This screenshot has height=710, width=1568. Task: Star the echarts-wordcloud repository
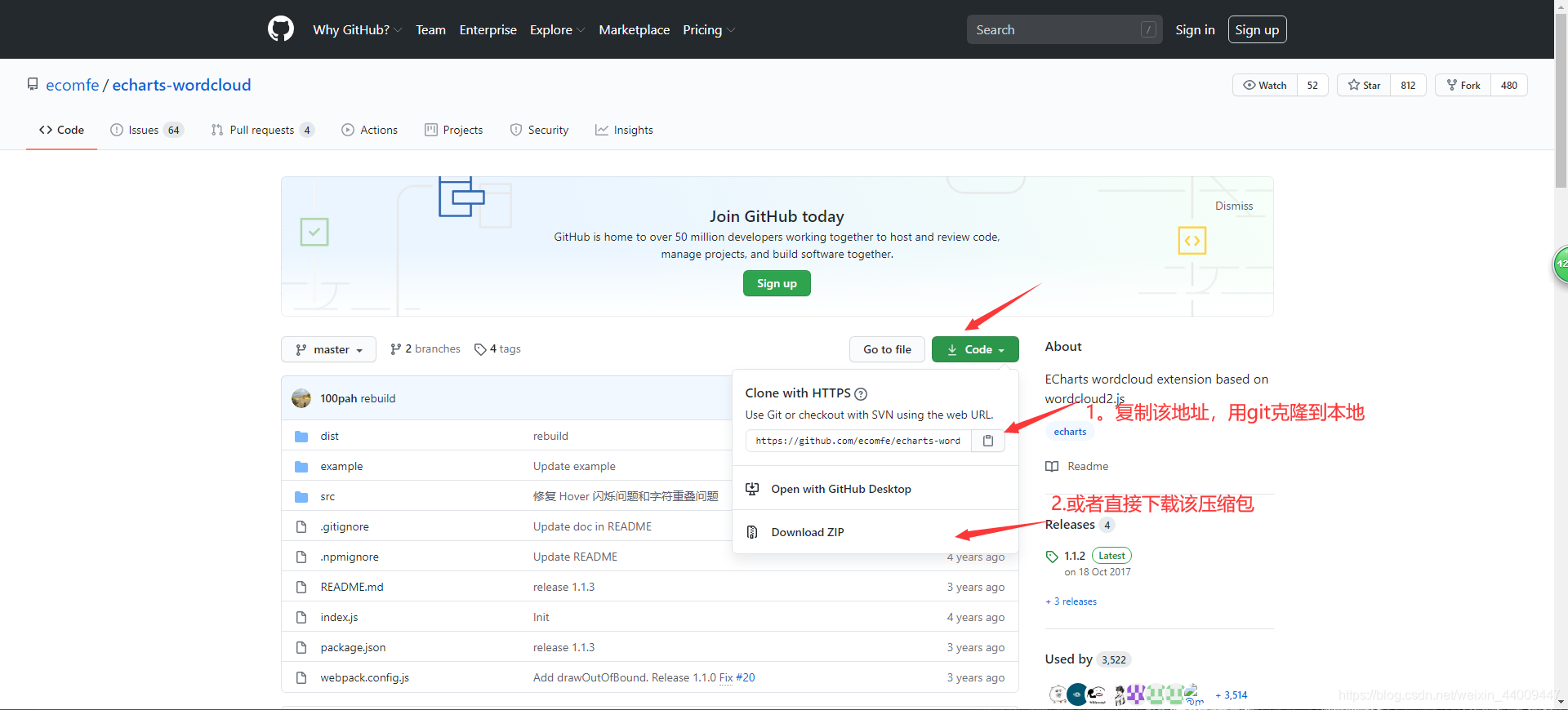coord(1364,85)
